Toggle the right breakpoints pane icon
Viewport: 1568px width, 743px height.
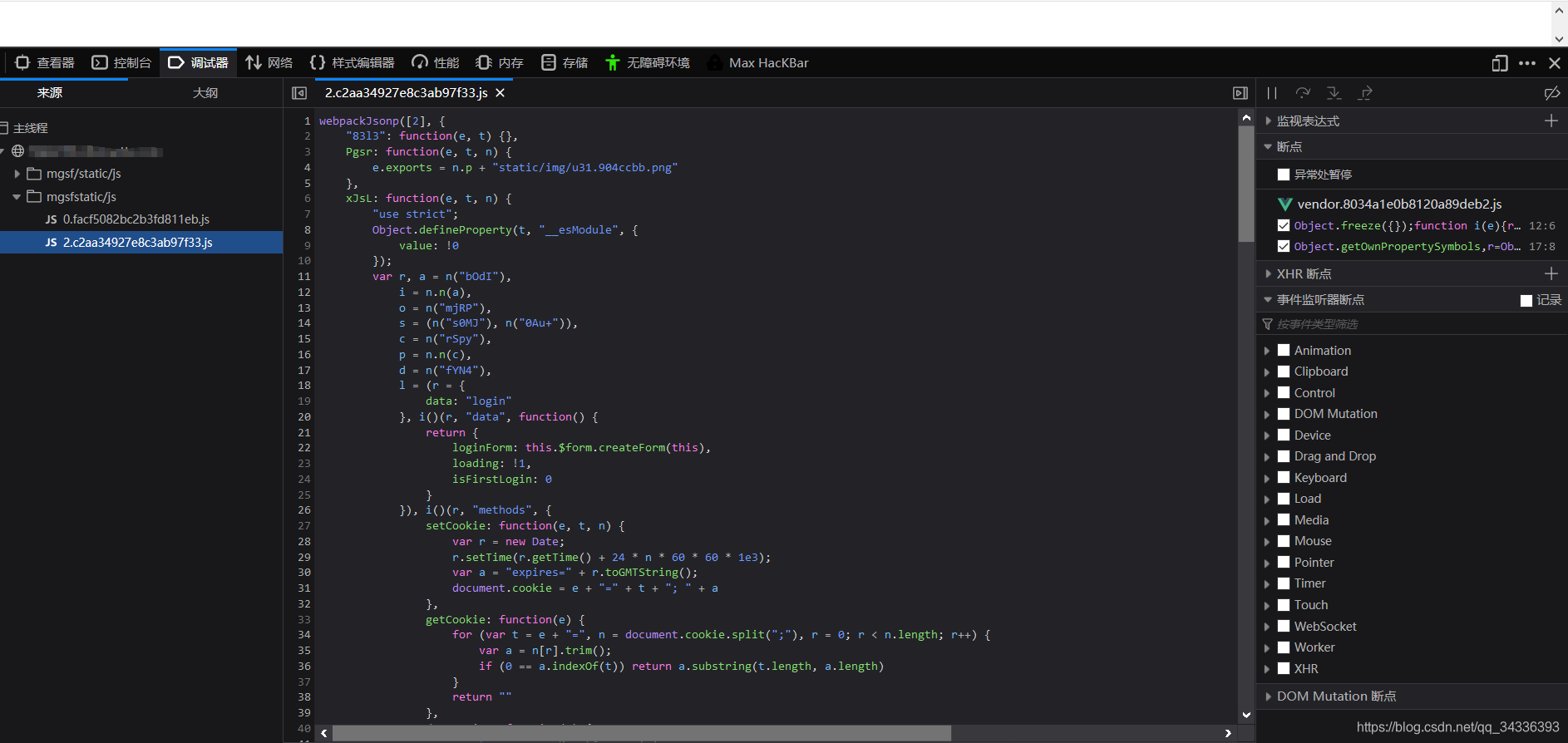coord(1240,93)
